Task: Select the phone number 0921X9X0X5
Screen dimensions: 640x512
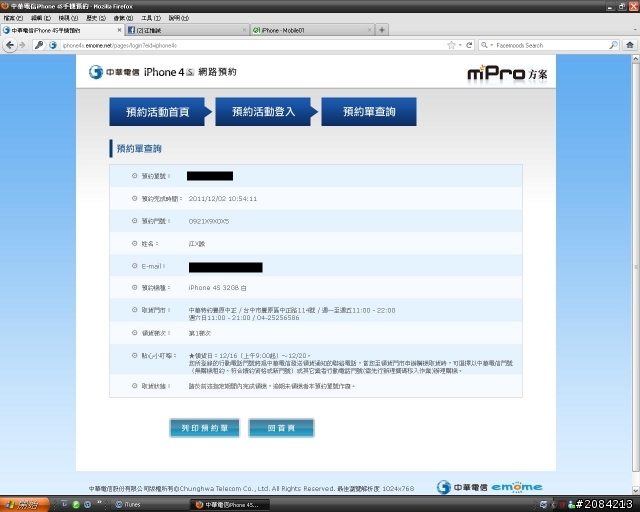Action: (x=209, y=221)
